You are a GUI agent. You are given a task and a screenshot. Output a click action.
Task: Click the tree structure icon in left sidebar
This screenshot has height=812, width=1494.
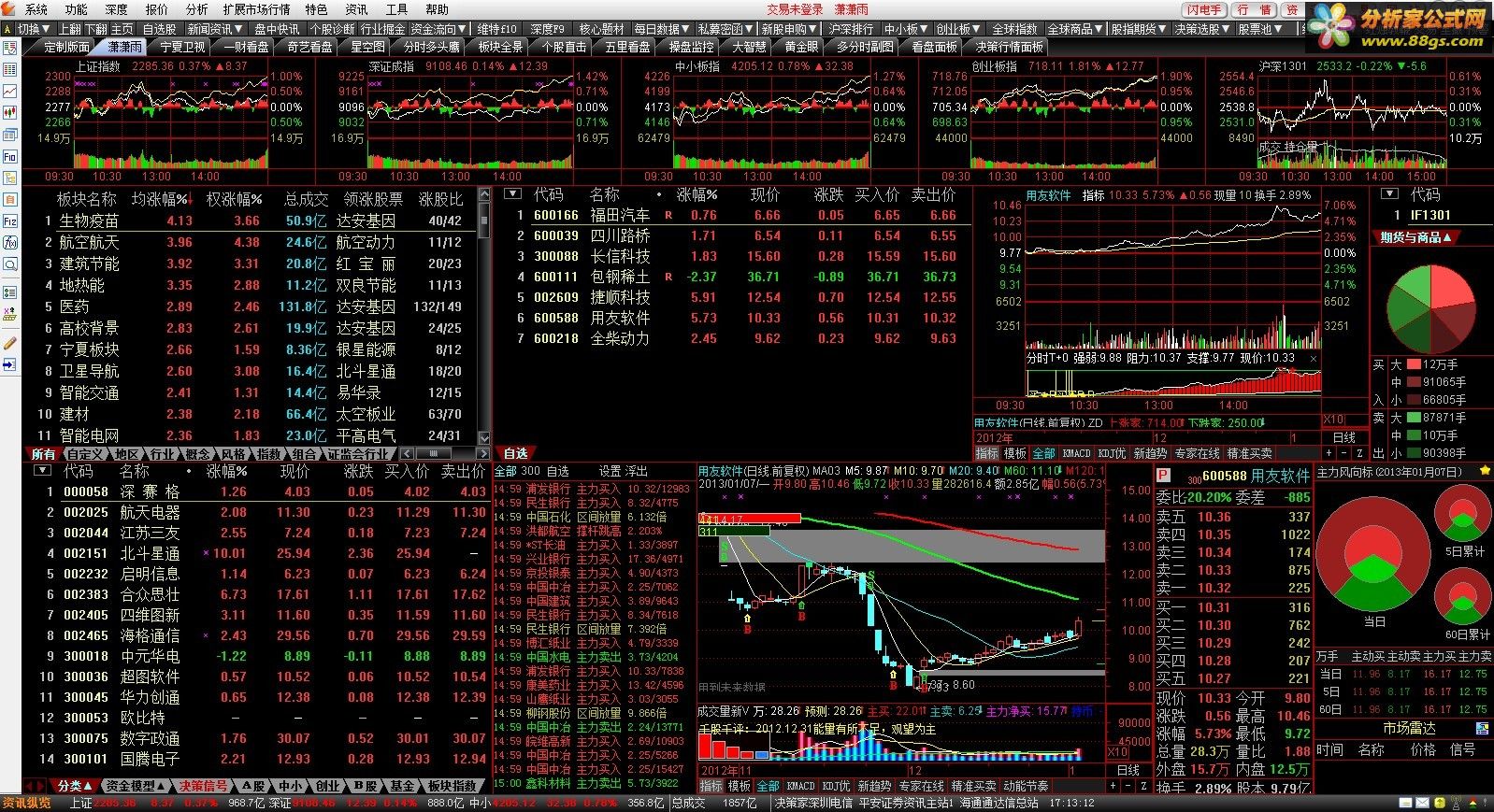coord(10,178)
